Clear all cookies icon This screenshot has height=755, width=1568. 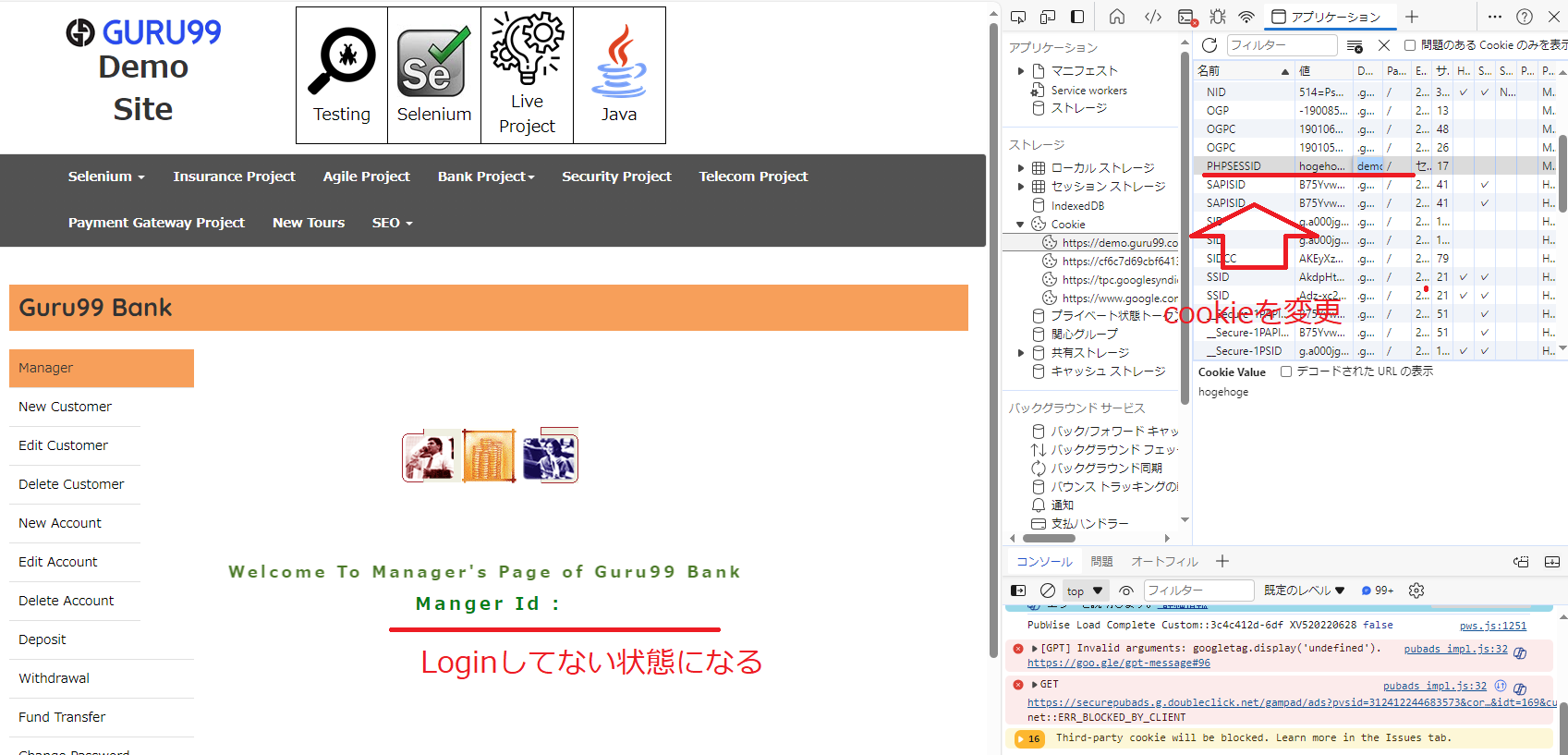(x=1355, y=45)
